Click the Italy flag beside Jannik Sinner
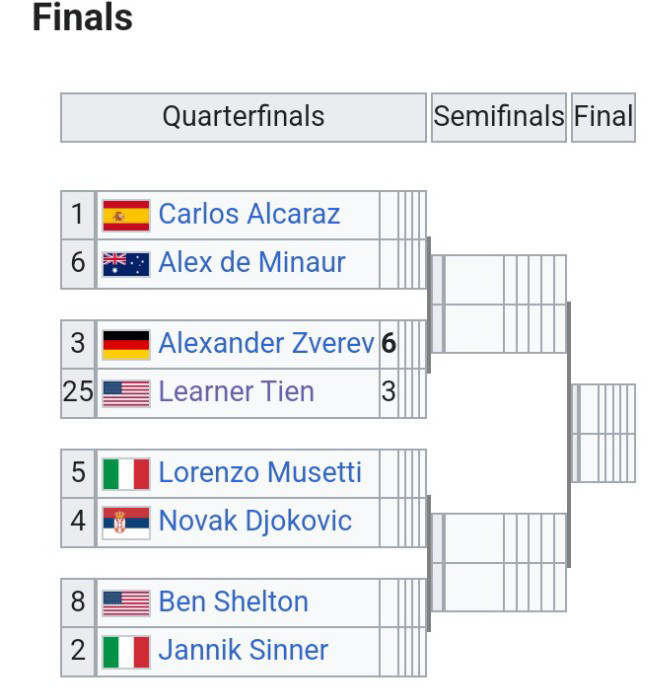648x690 pixels. (126, 651)
